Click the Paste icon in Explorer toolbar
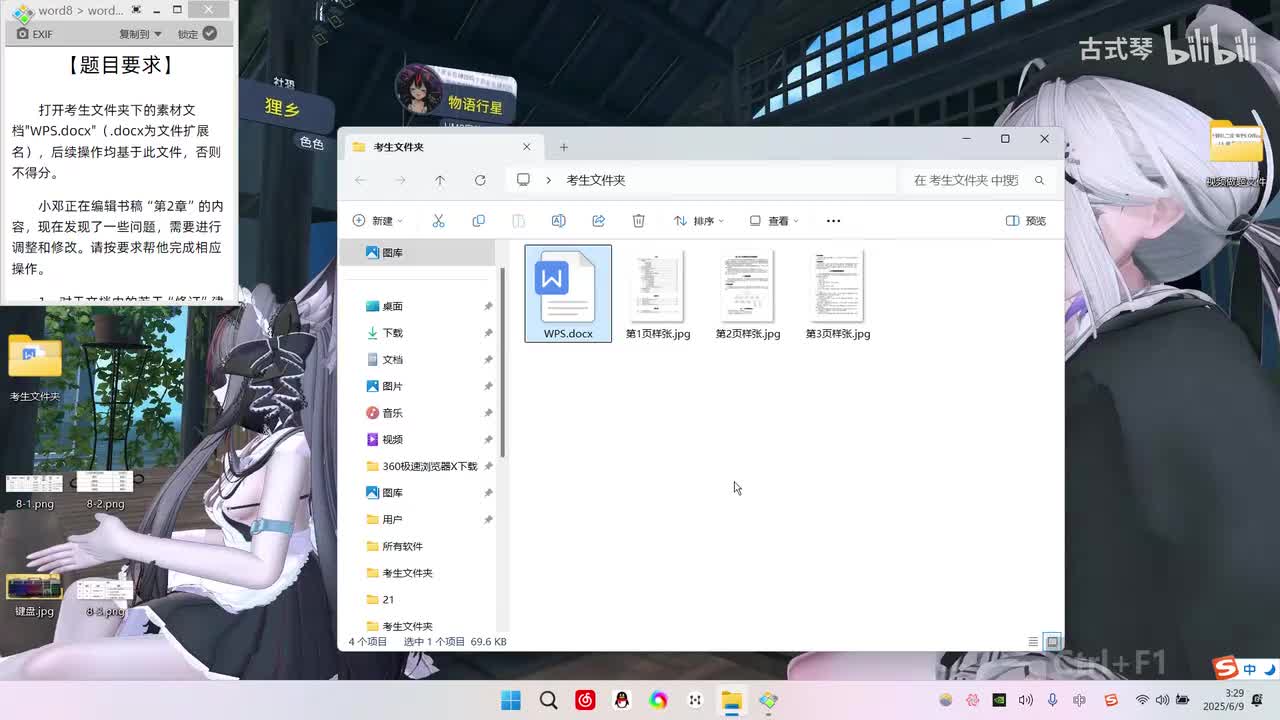 [518, 220]
